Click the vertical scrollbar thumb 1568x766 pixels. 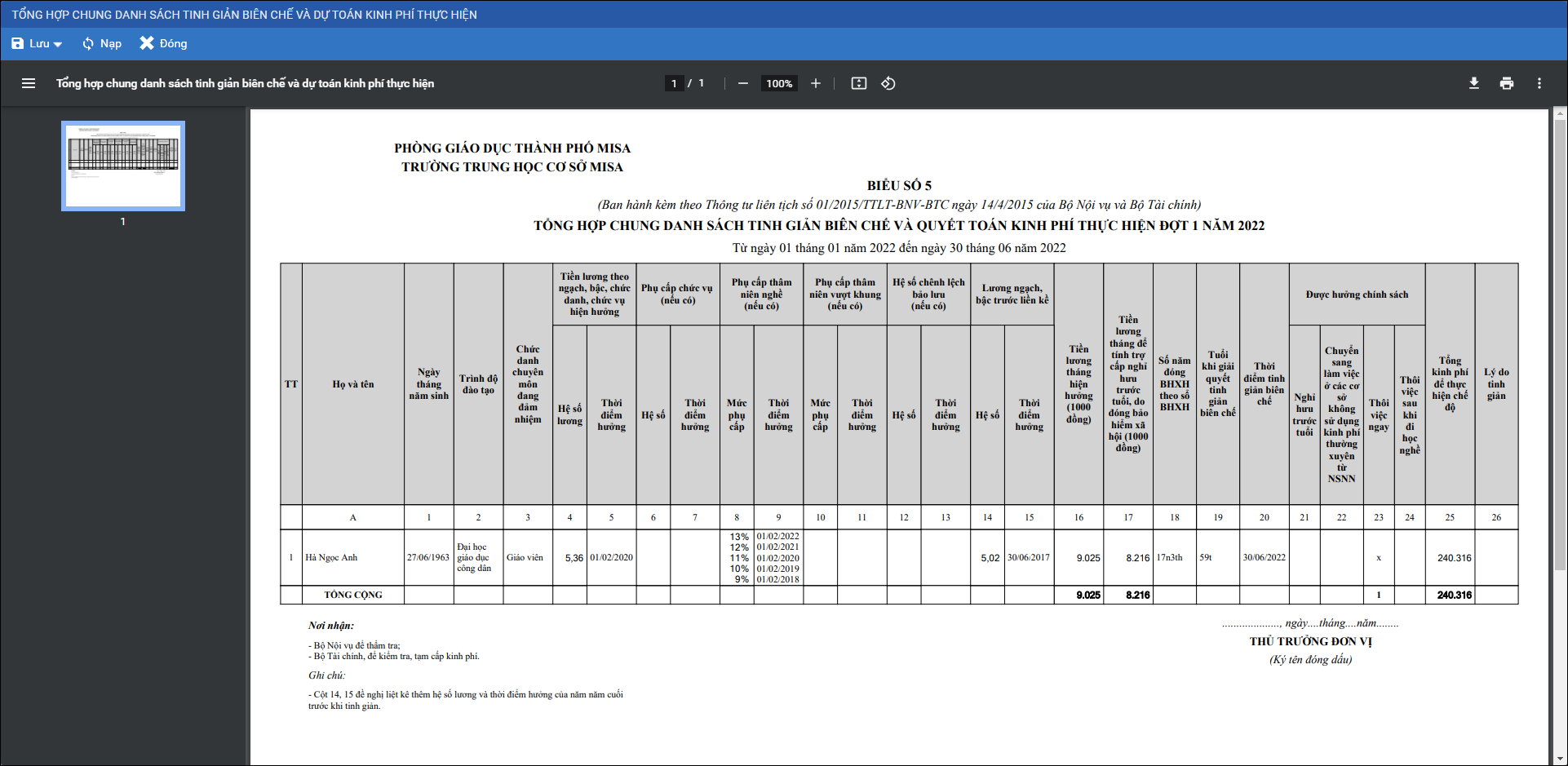tap(1560, 343)
